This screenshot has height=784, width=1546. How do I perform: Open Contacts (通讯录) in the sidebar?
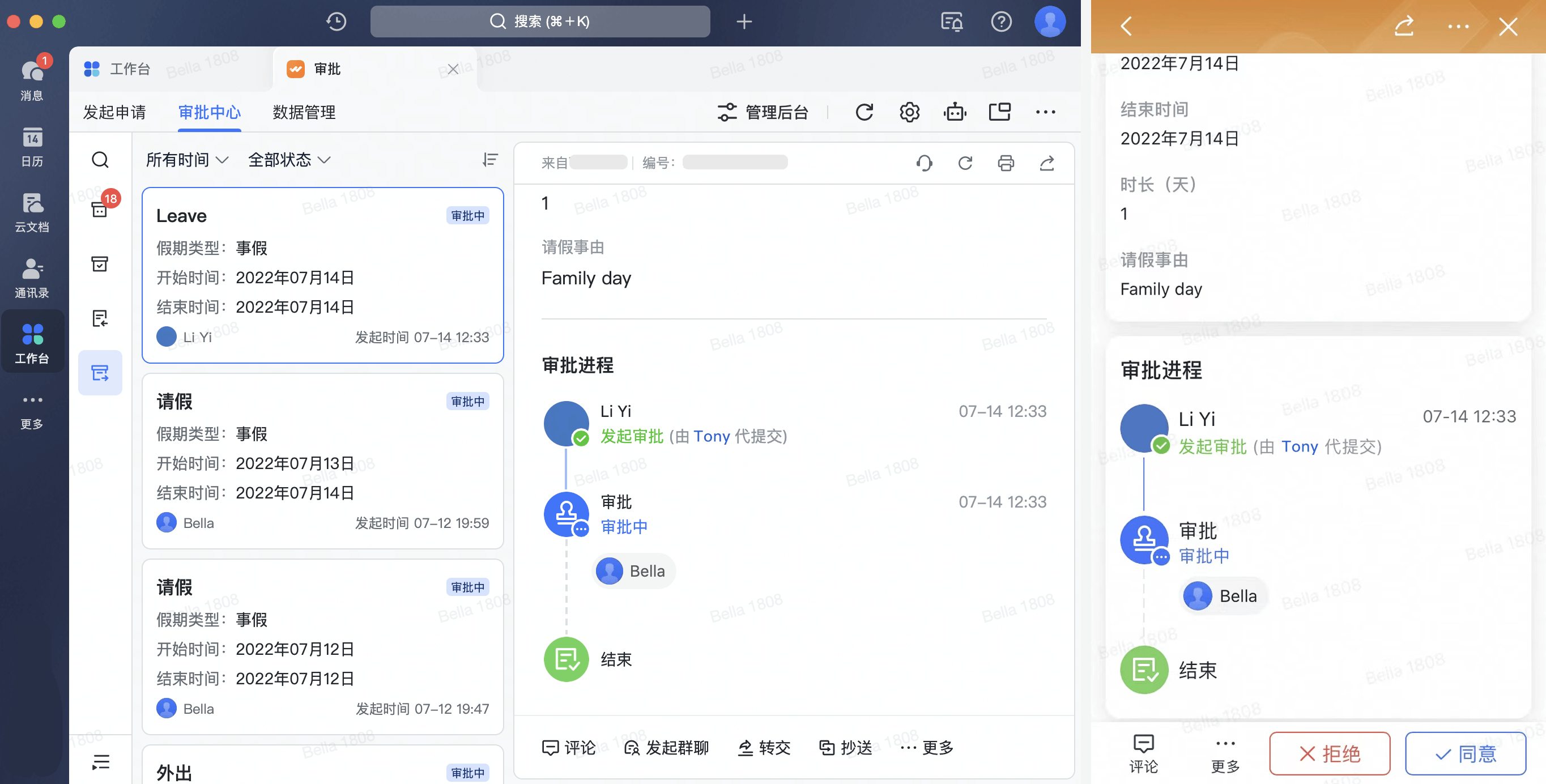coord(32,278)
